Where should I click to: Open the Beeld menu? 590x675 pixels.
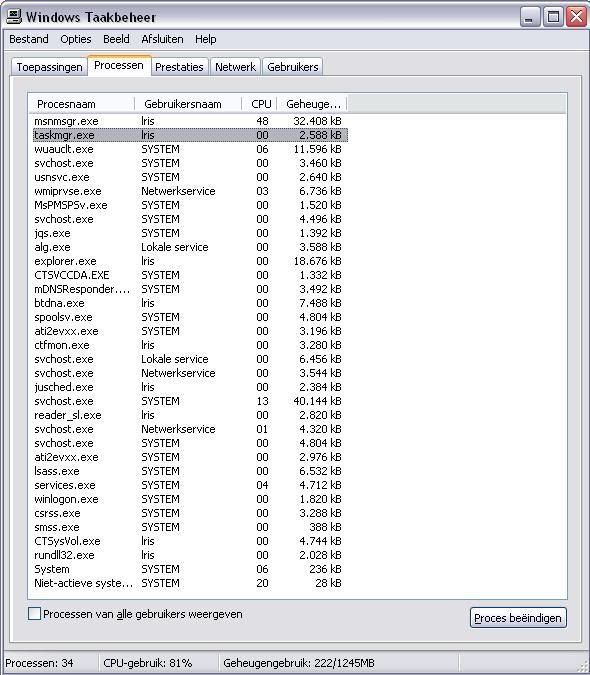[x=116, y=39]
